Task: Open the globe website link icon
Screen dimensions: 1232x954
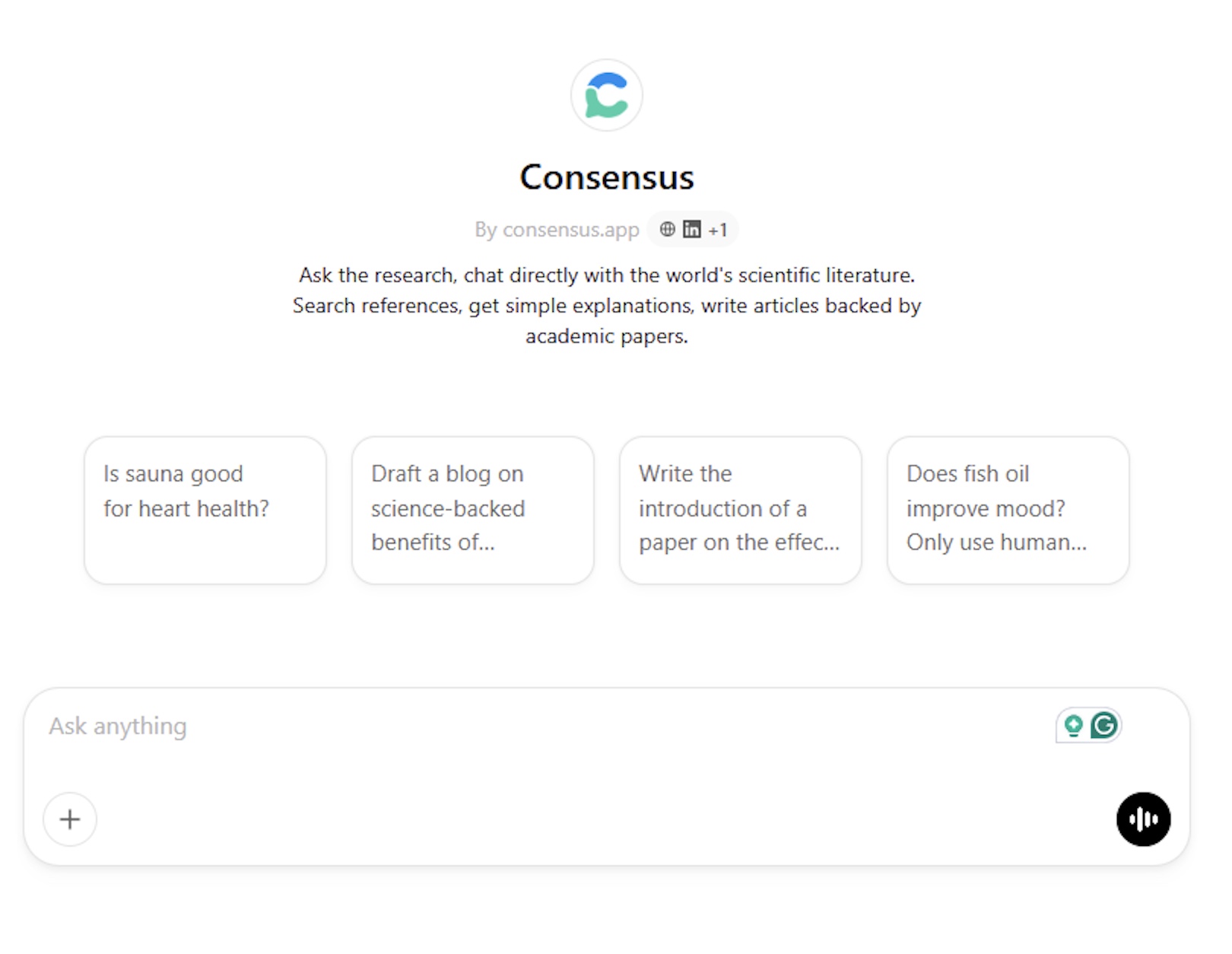Action: [x=667, y=229]
